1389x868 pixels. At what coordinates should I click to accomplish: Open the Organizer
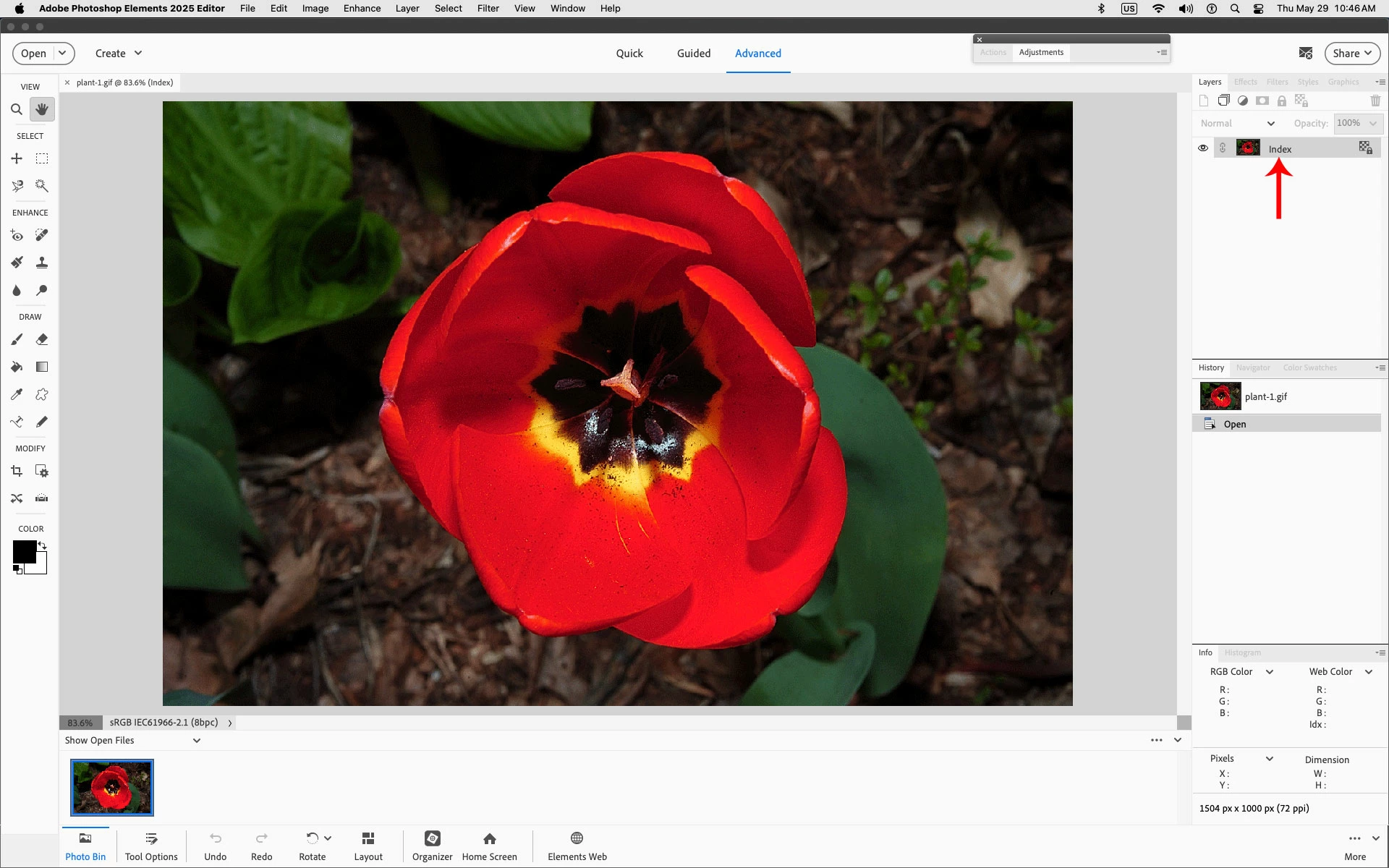pyautogui.click(x=432, y=846)
